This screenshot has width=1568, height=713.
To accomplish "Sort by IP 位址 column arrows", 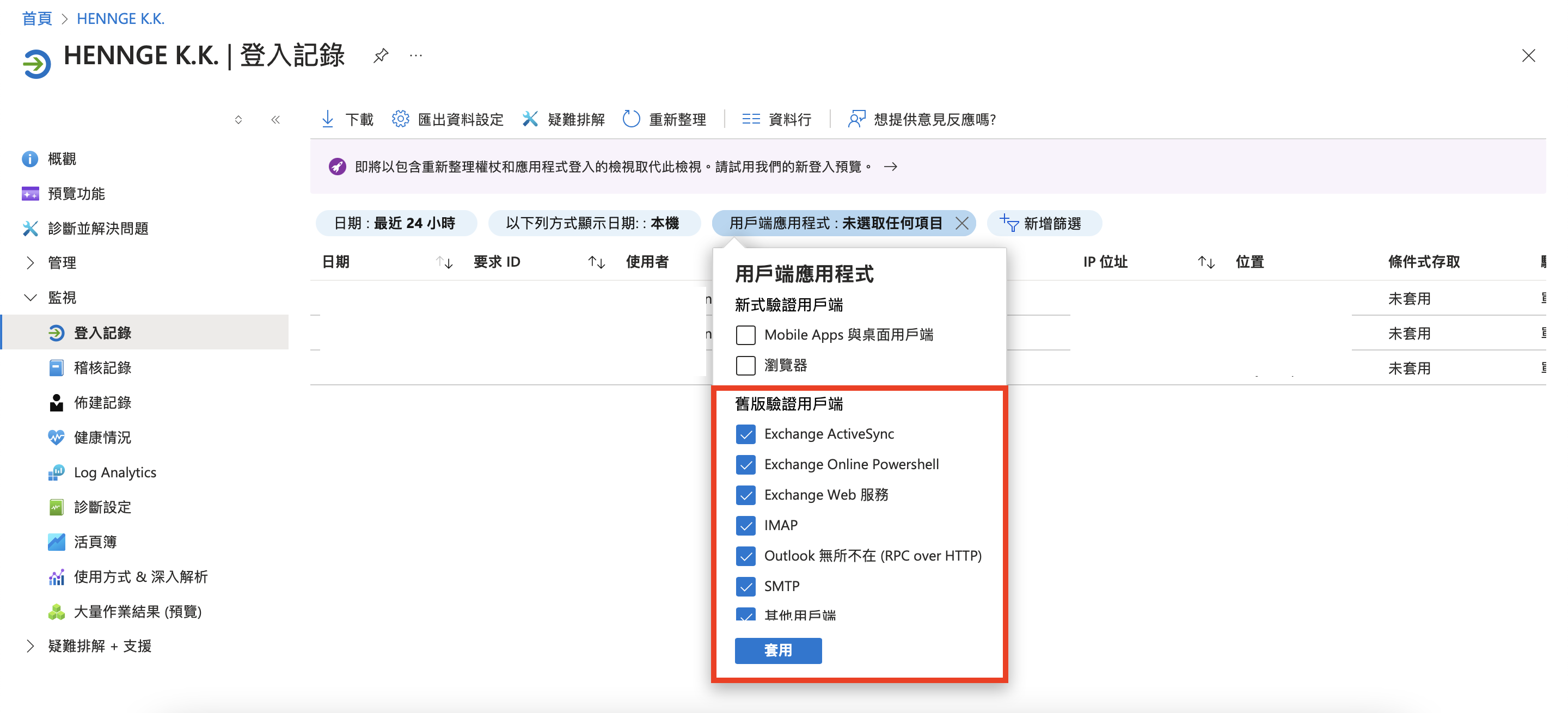I will [x=1206, y=262].
